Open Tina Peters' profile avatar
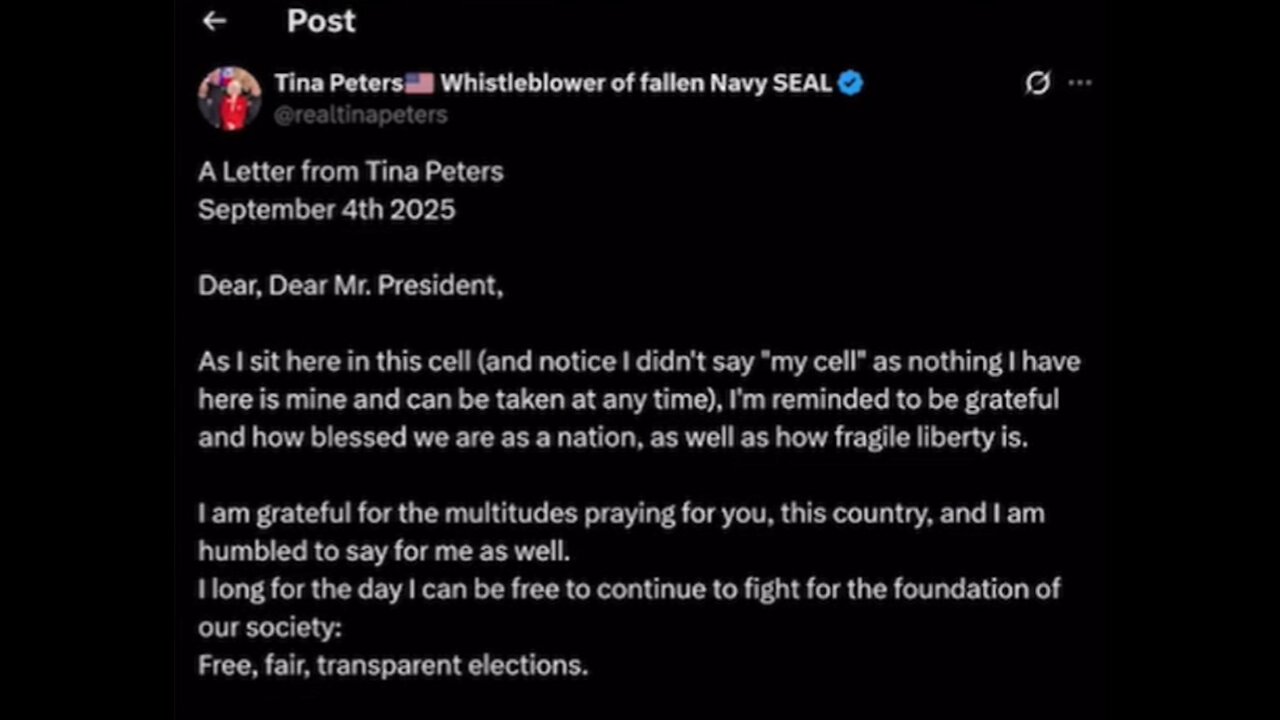The height and width of the screenshot is (720, 1280). coord(229,99)
